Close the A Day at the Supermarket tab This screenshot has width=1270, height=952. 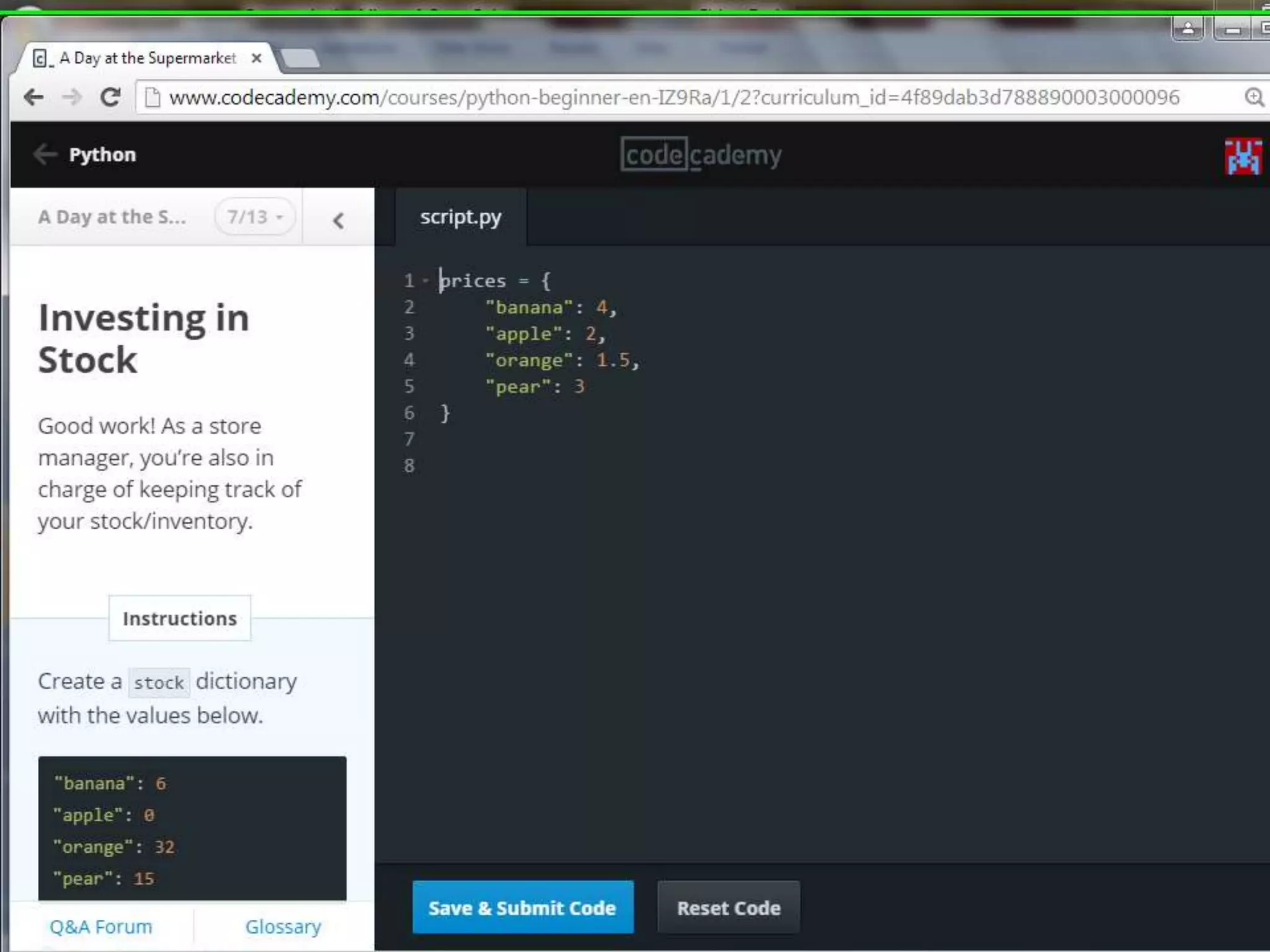coord(256,58)
